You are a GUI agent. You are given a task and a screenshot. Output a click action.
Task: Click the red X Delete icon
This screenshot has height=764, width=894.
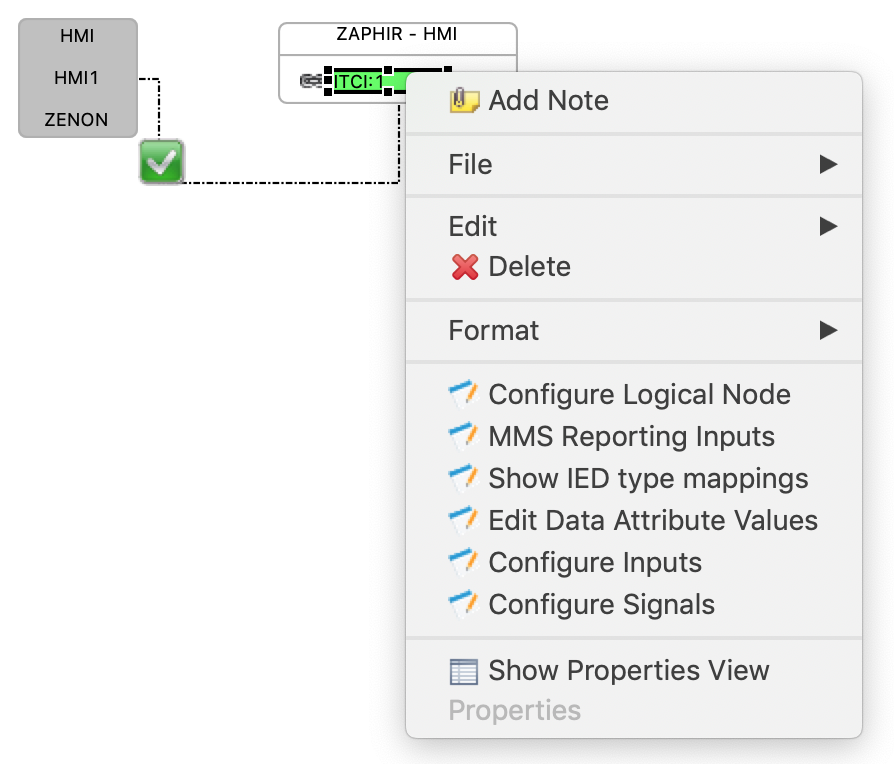[x=464, y=267]
